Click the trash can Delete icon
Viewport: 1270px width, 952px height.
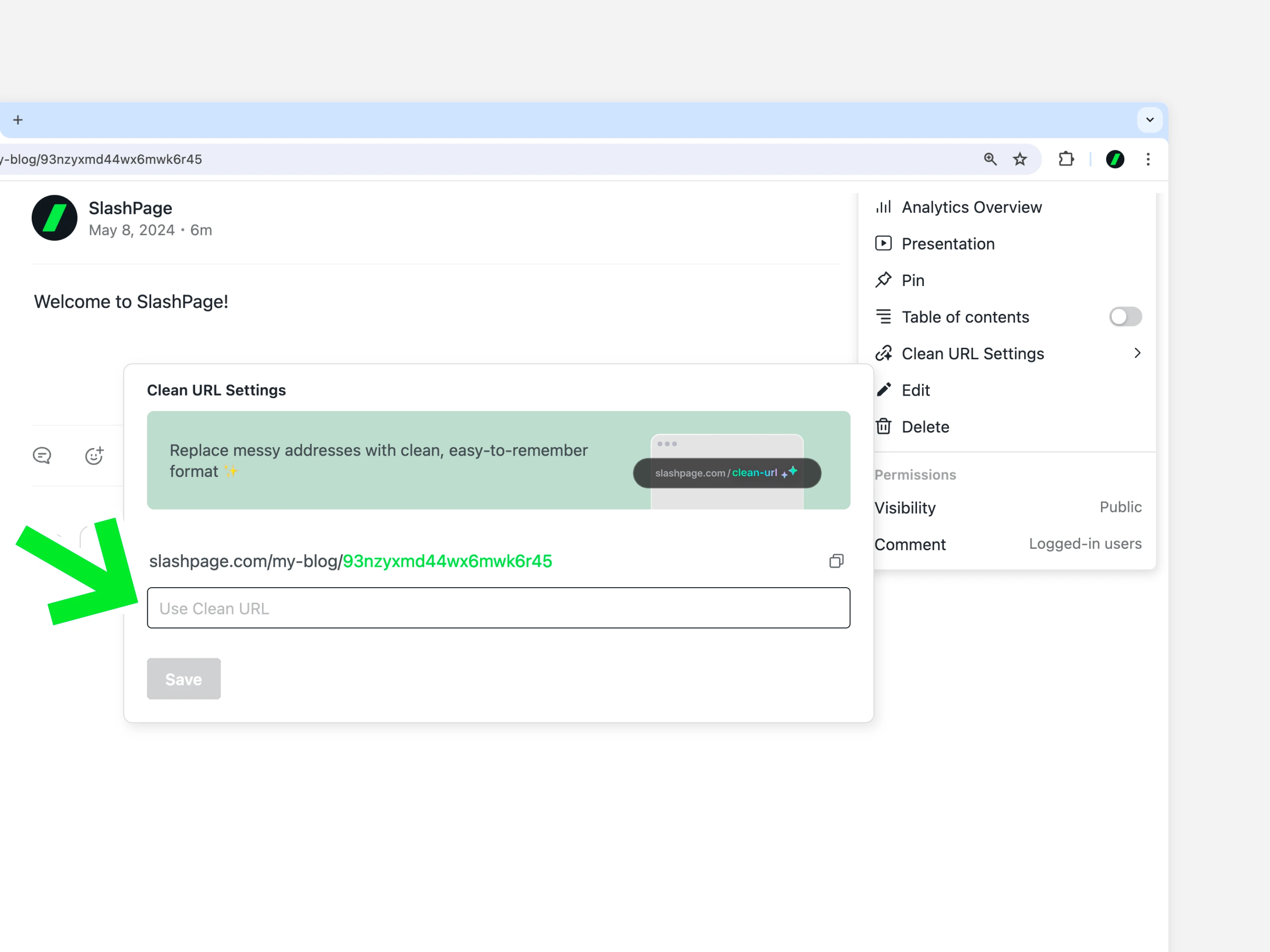click(x=883, y=426)
